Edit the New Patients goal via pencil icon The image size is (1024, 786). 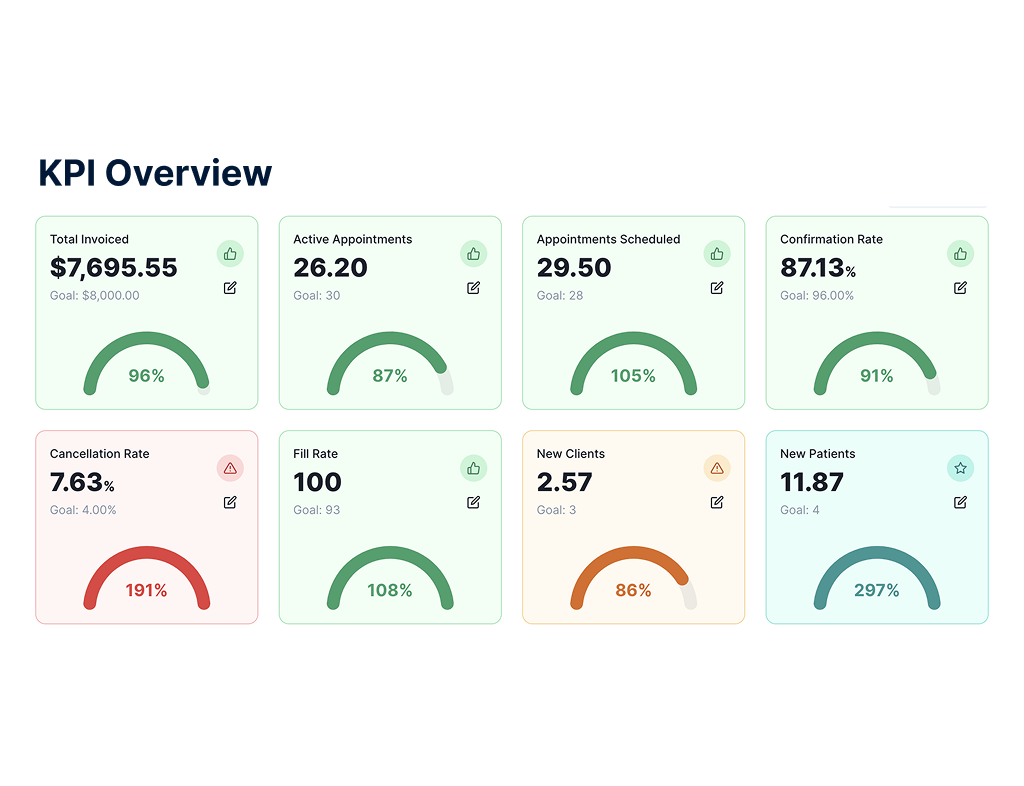(960, 502)
